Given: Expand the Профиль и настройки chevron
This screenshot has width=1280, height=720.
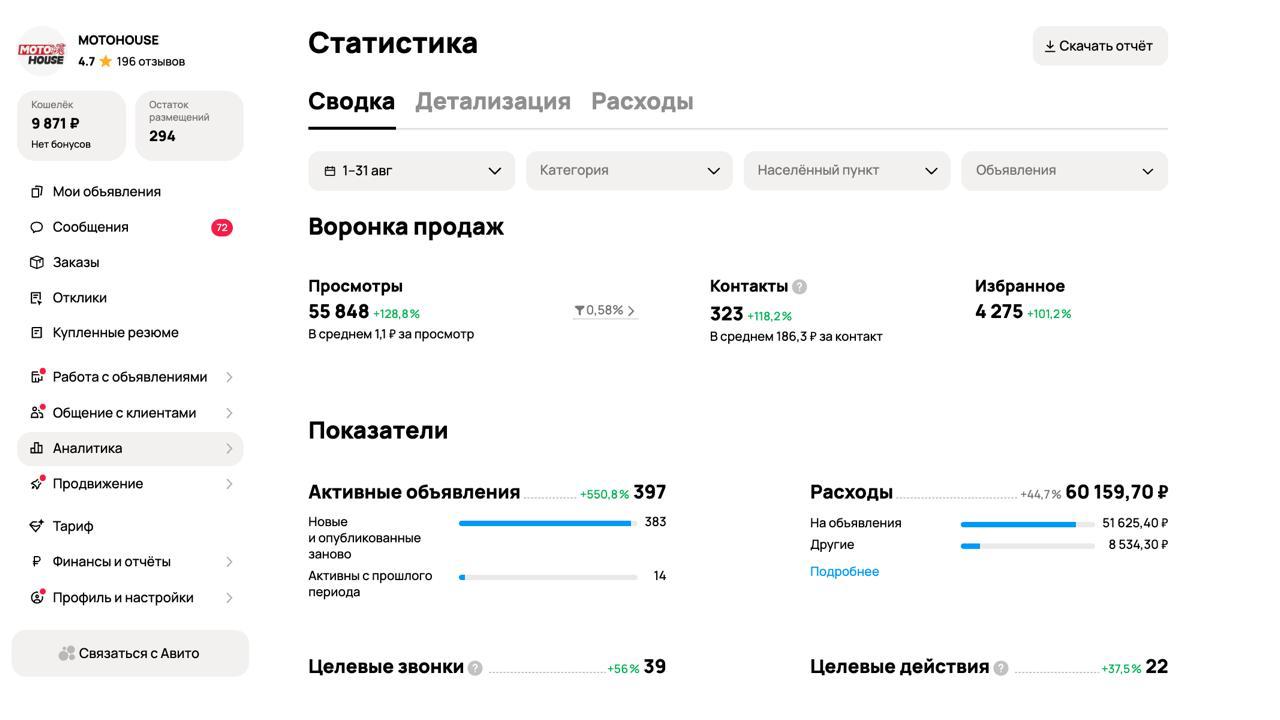Looking at the screenshot, I should (x=228, y=597).
